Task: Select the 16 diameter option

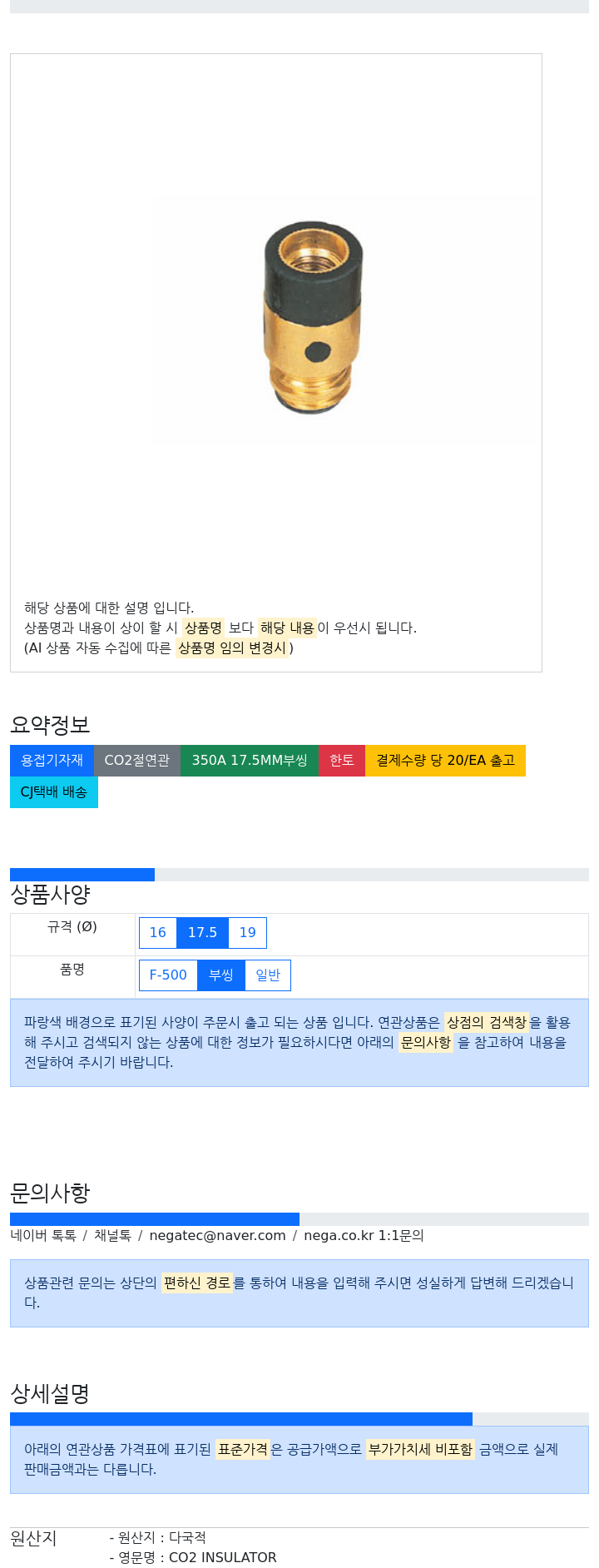Action: (x=158, y=933)
